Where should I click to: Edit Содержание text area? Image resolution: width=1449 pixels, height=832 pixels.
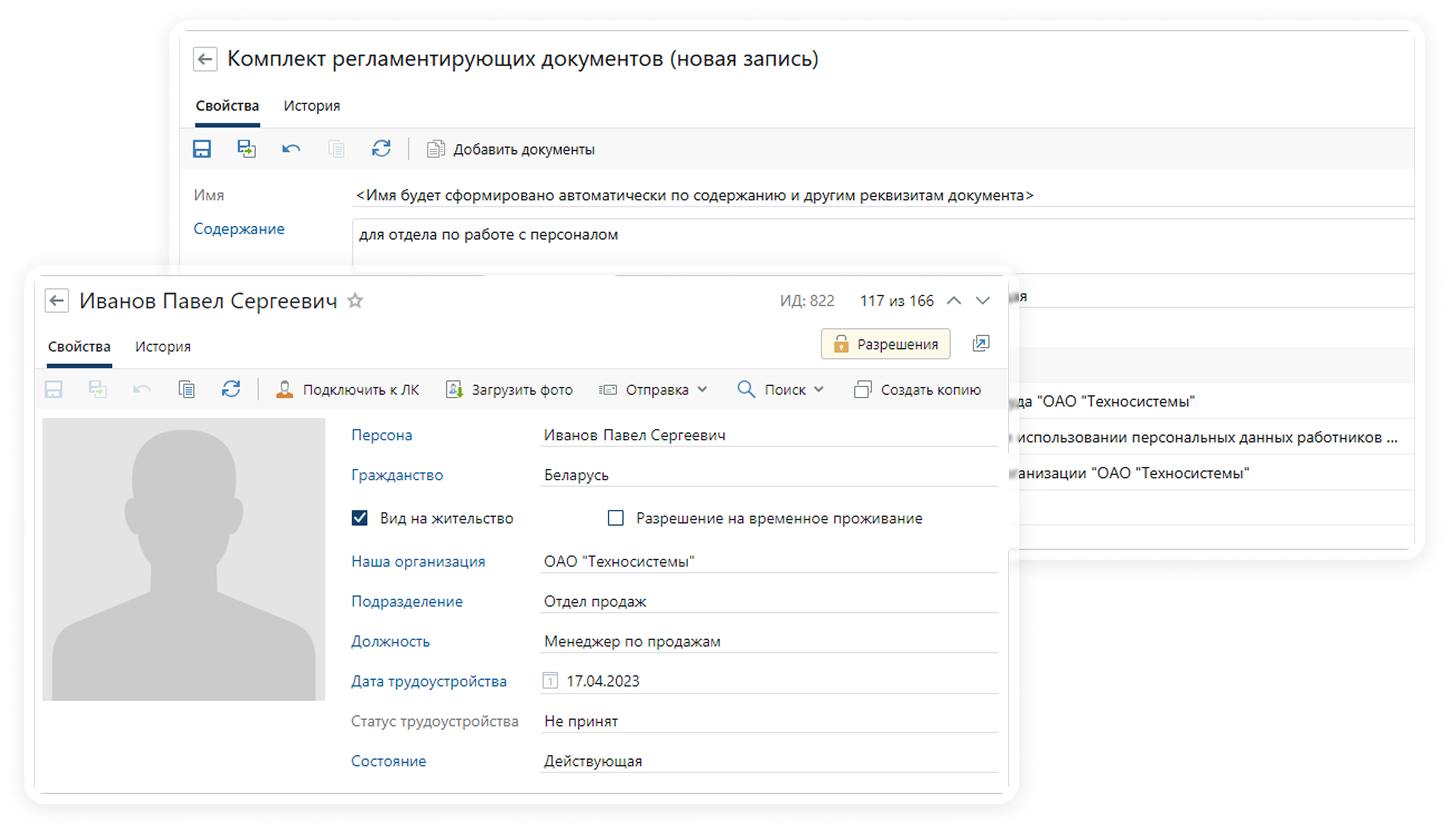click(884, 246)
